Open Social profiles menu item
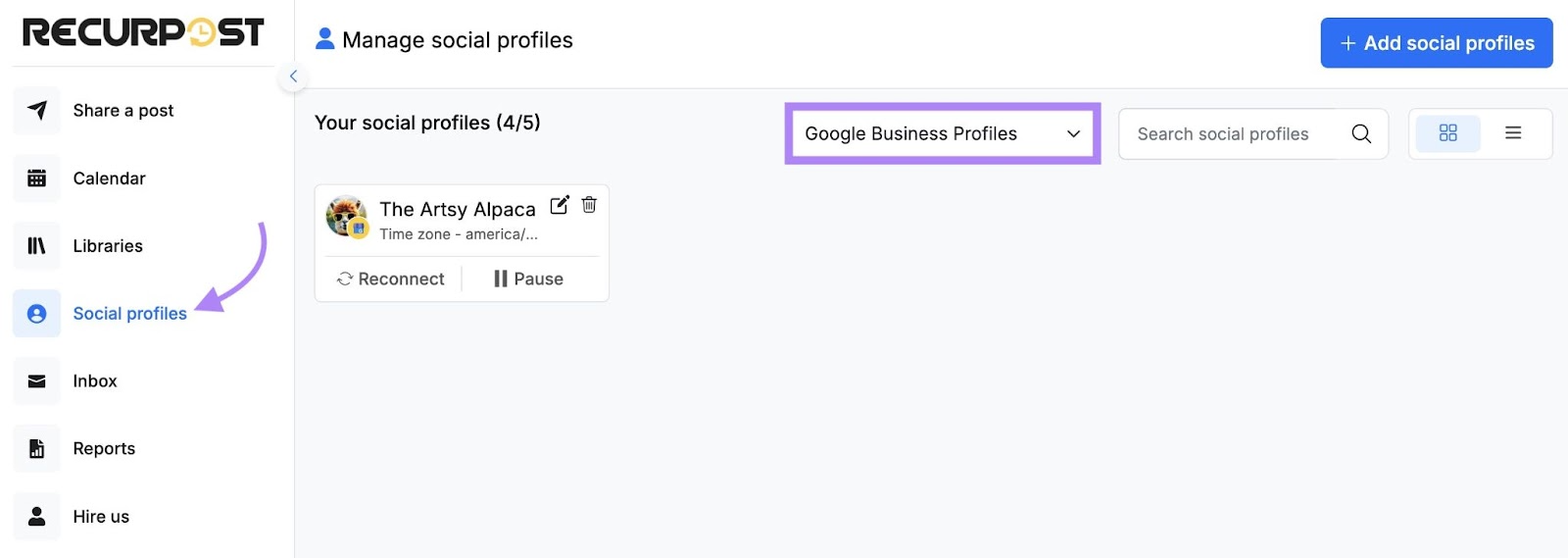 [129, 314]
